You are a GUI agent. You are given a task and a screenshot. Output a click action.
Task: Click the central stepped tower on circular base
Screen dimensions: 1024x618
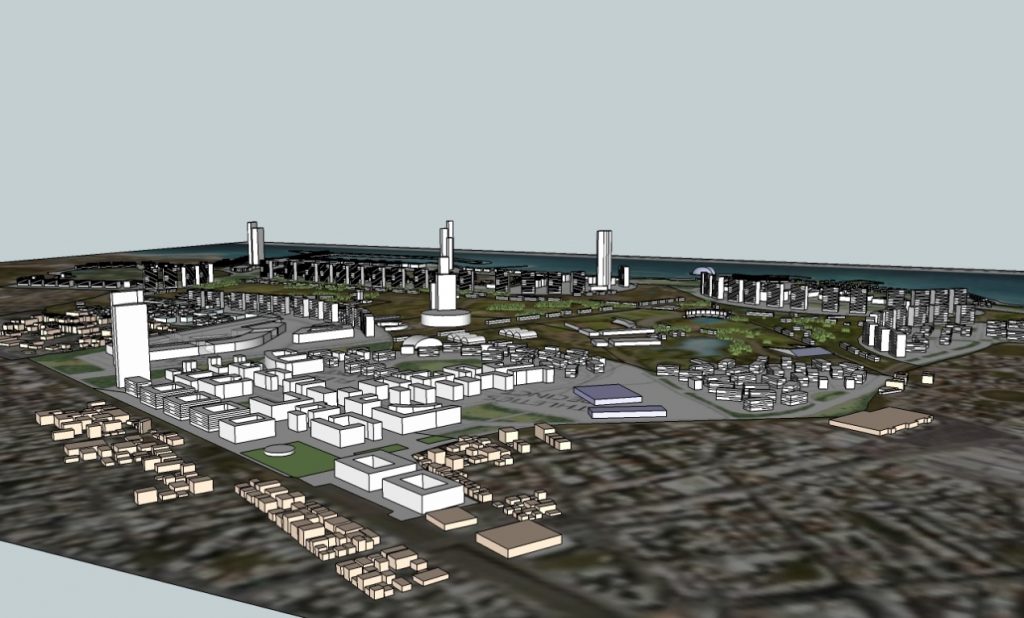(x=445, y=274)
